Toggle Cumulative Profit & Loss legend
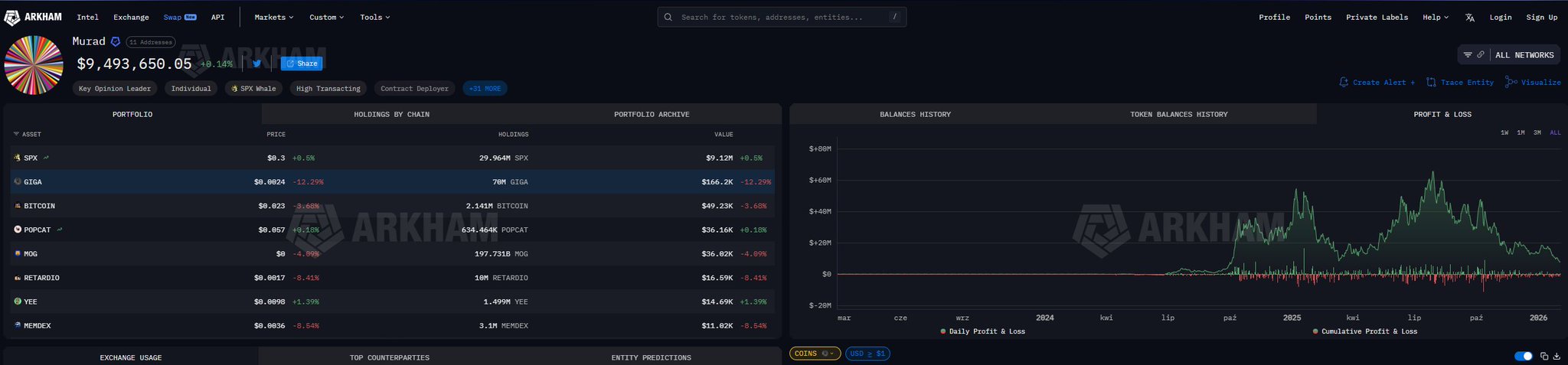 point(1364,331)
